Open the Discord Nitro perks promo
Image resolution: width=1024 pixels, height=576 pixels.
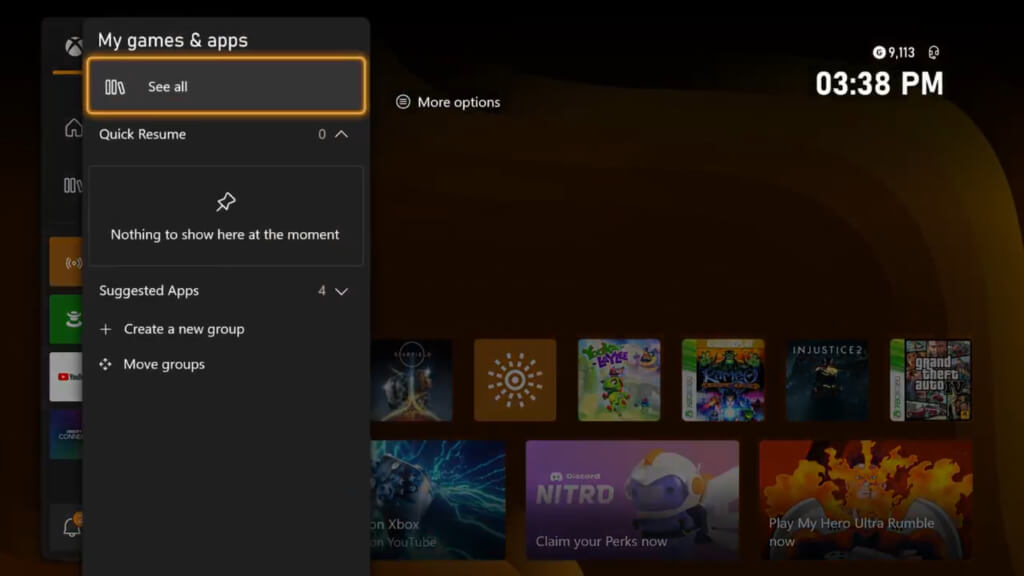pos(632,499)
